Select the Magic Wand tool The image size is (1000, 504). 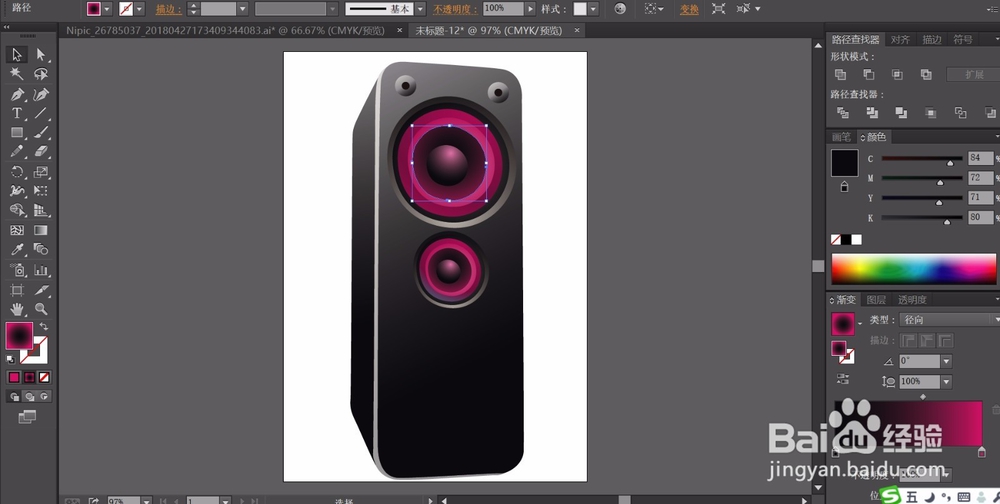17,74
